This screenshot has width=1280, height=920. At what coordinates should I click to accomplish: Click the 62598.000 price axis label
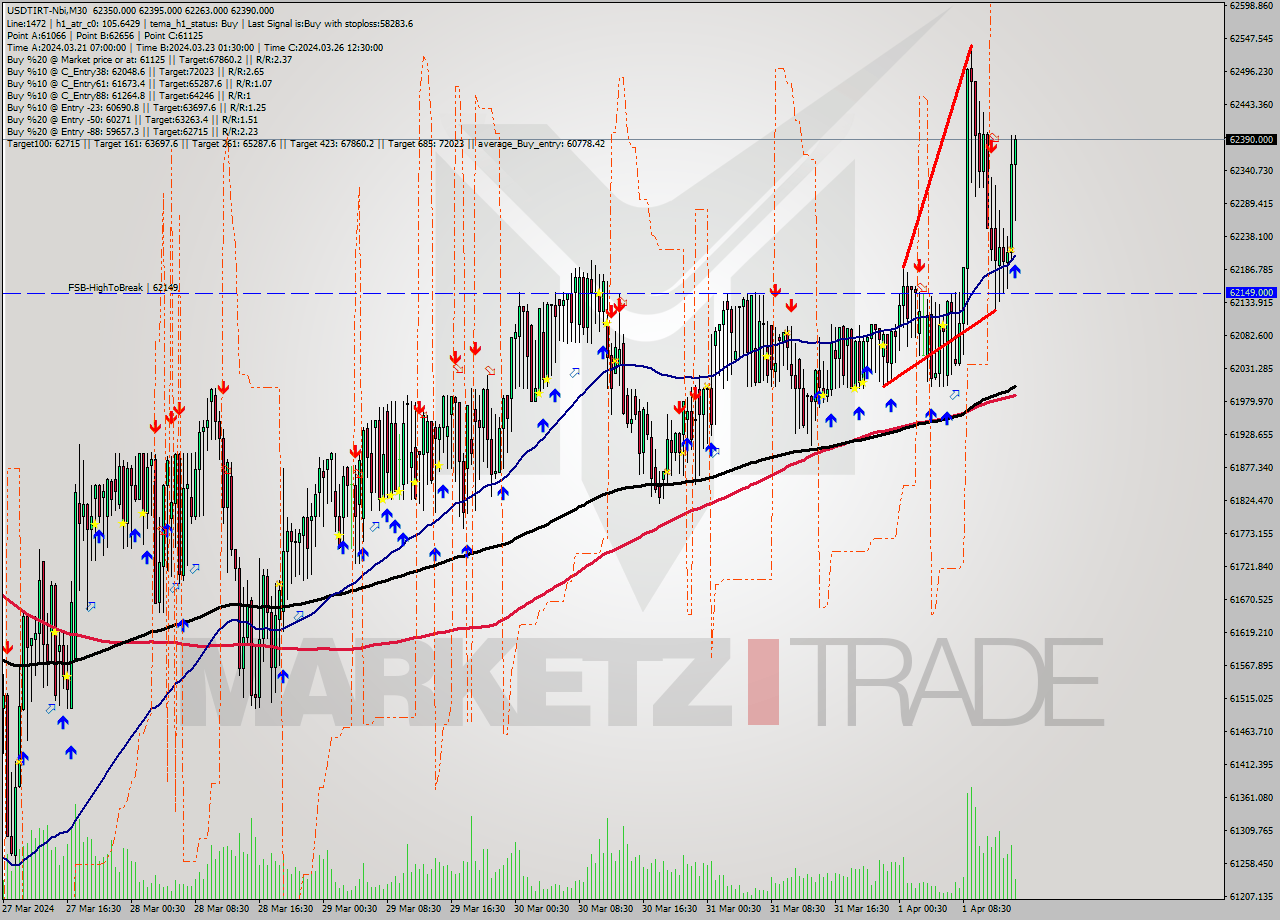tap(1250, 5)
